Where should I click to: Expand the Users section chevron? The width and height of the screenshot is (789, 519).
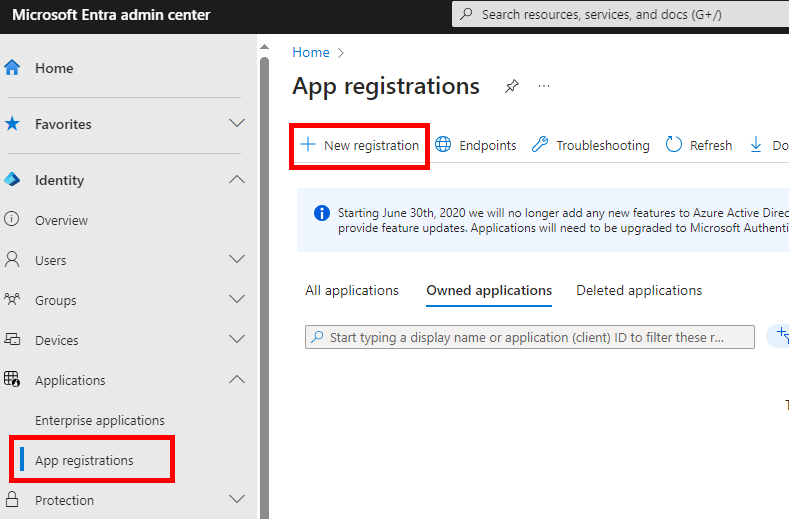tap(237, 260)
